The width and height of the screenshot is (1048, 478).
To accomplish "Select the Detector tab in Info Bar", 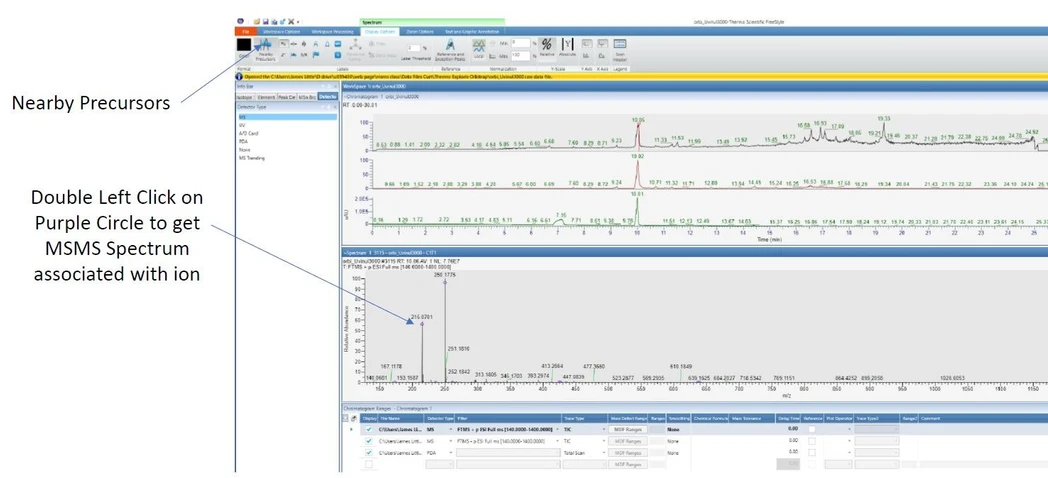I will pyautogui.click(x=328, y=97).
